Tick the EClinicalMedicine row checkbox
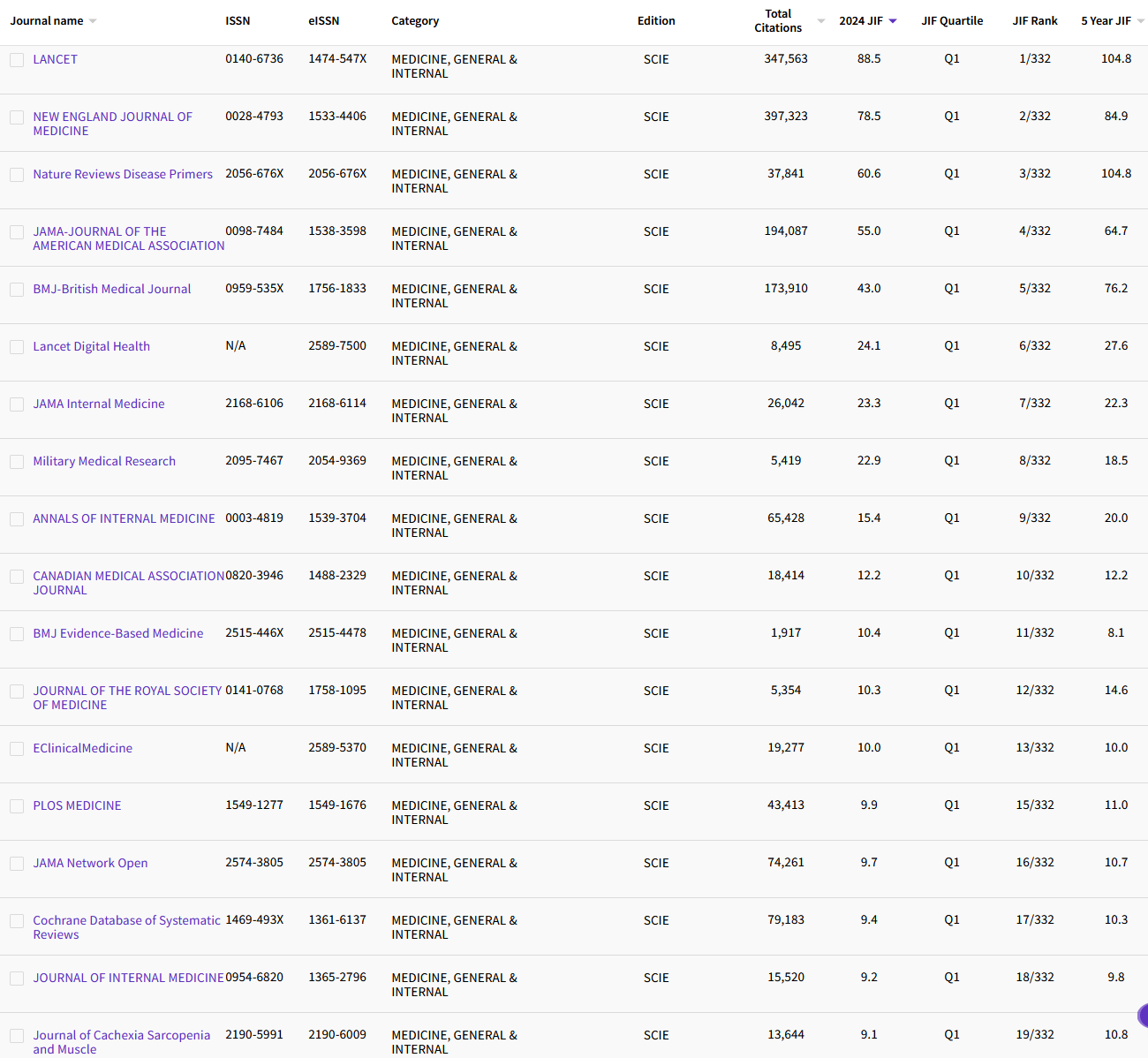This screenshot has height=1058, width=1148. coord(17,749)
